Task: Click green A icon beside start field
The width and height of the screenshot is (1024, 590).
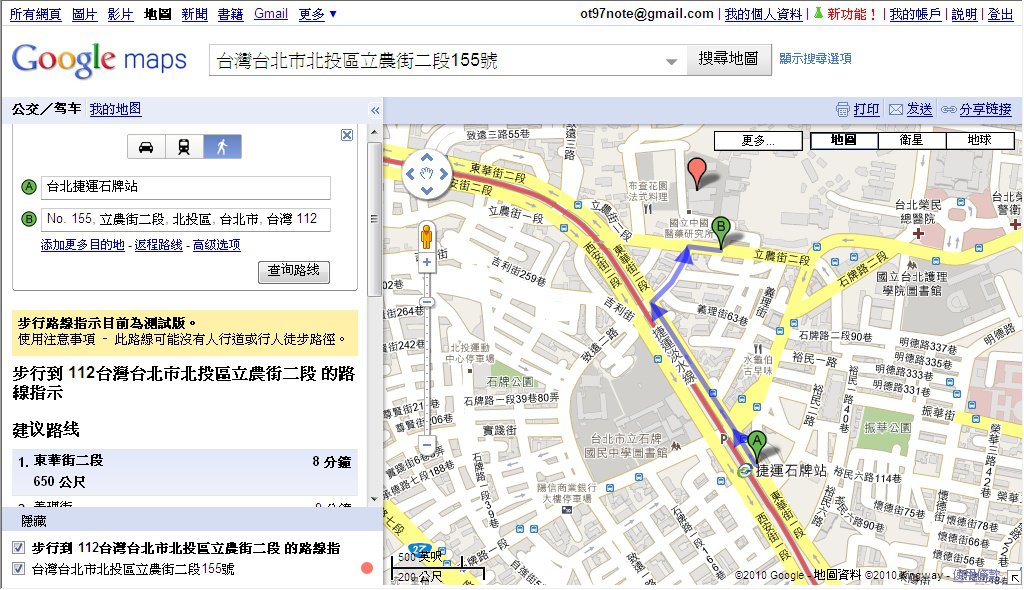Action: pyautogui.click(x=29, y=188)
